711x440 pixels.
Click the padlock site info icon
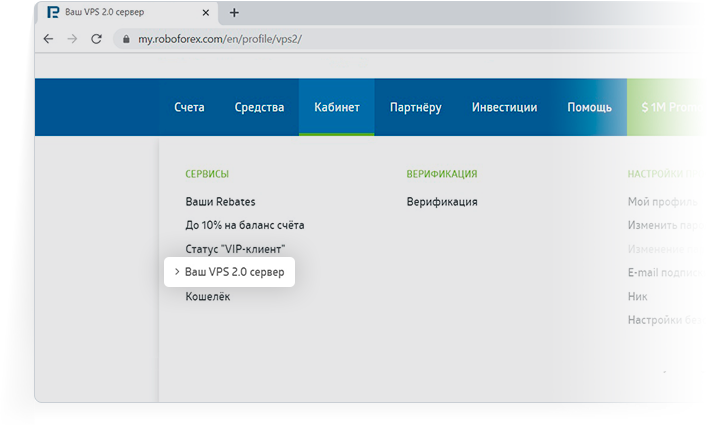click(x=126, y=39)
